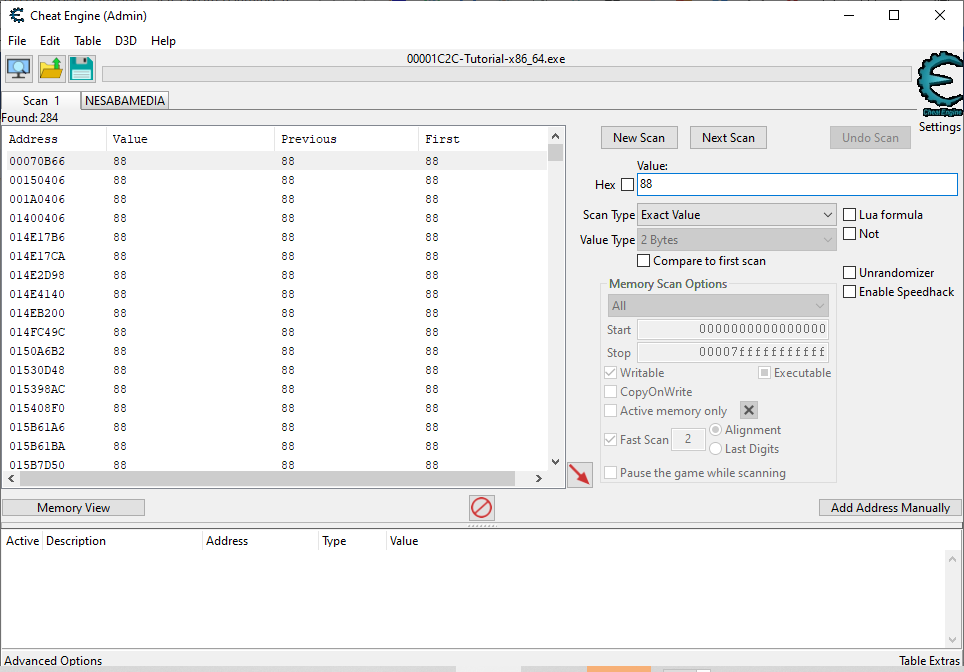Open the Table menu
Image resolution: width=964 pixels, height=672 pixels.
point(87,41)
